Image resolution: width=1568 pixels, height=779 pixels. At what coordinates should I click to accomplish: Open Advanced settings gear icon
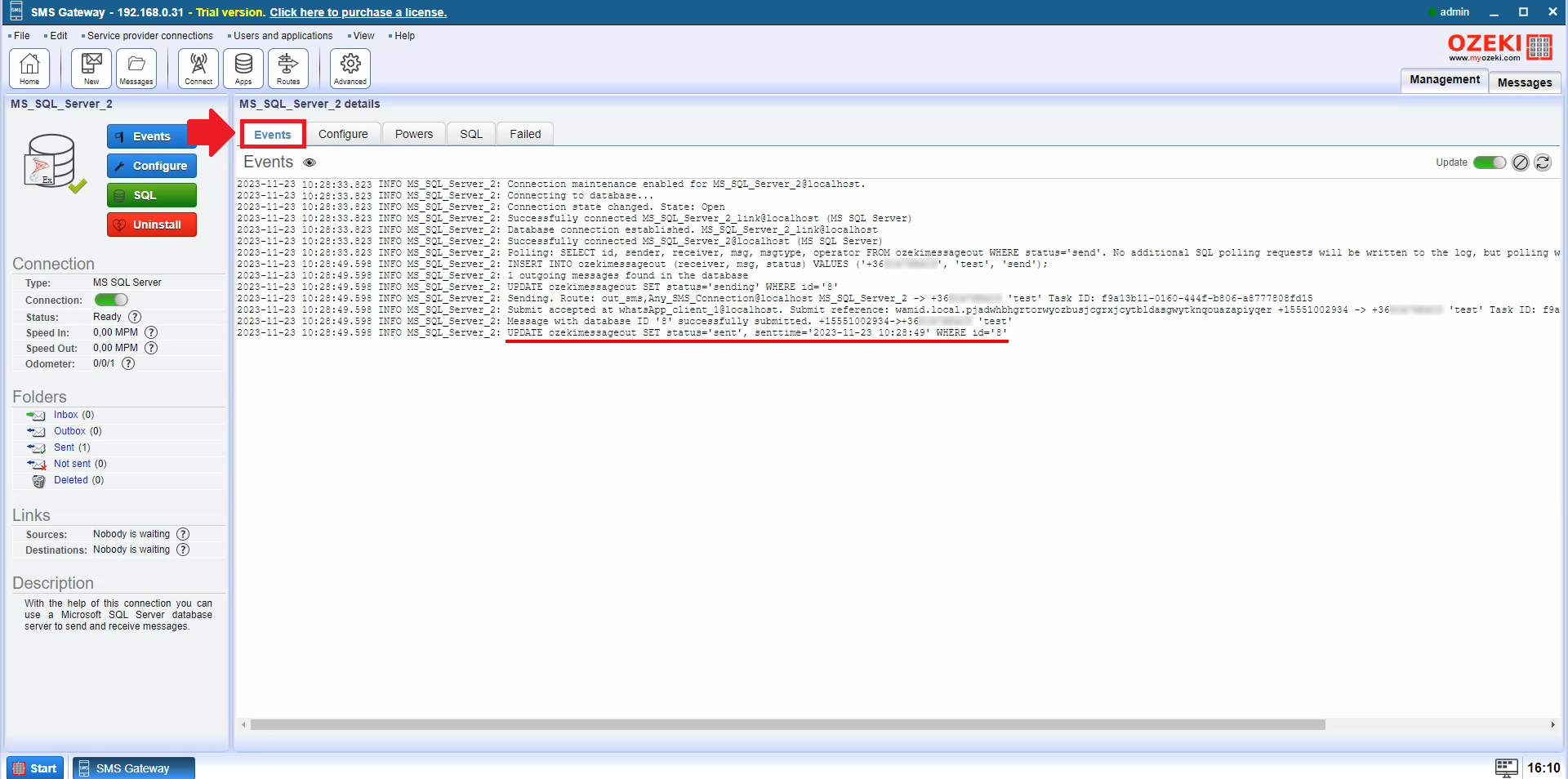(350, 68)
